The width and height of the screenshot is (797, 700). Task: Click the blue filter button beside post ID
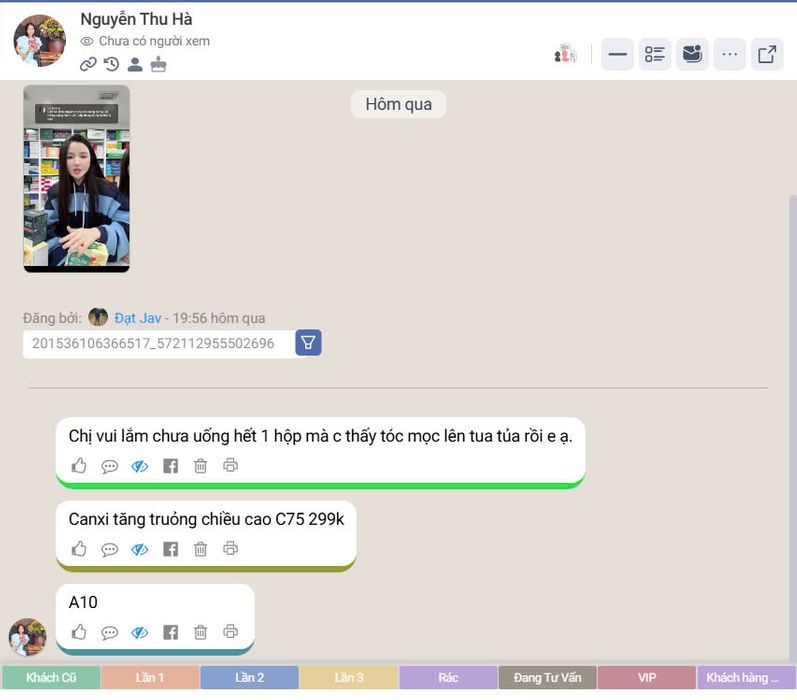pyautogui.click(x=308, y=343)
